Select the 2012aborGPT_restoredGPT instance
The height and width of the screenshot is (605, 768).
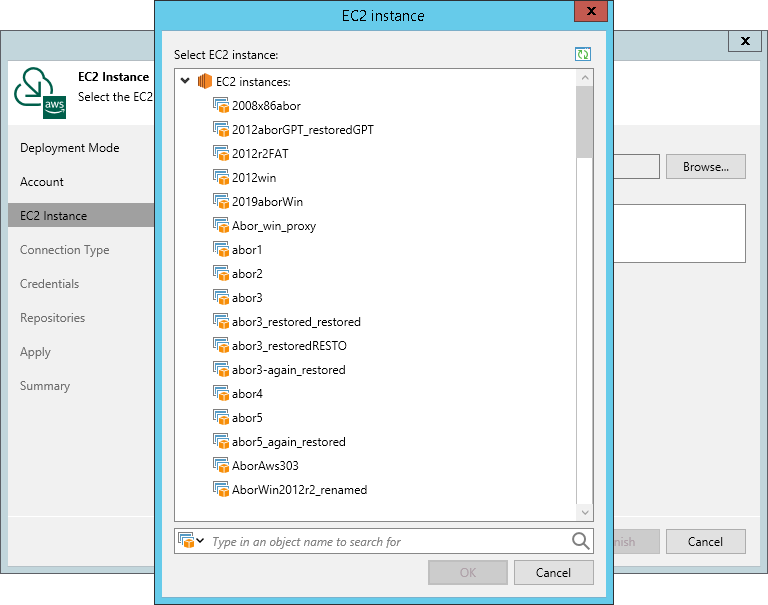pyautogui.click(x=303, y=130)
